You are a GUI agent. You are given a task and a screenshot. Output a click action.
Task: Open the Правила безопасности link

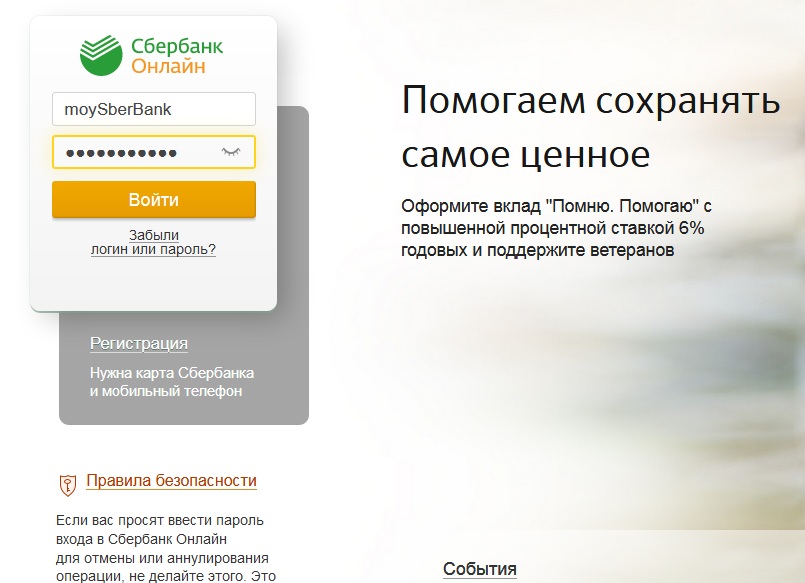coord(171,481)
